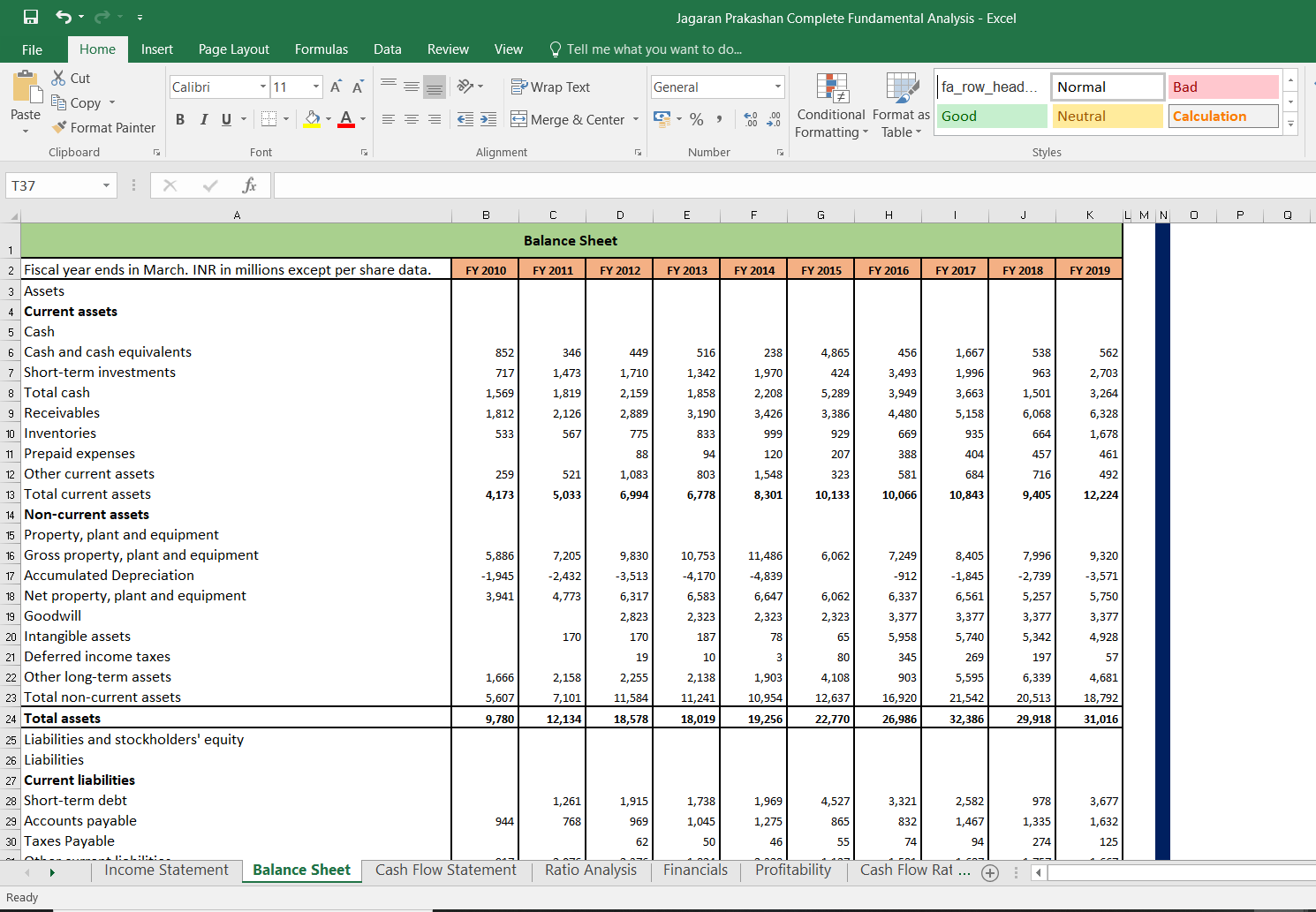Viewport: 1316px width, 912px height.
Task: Click the Paste clipboard icon
Action: click(26, 87)
